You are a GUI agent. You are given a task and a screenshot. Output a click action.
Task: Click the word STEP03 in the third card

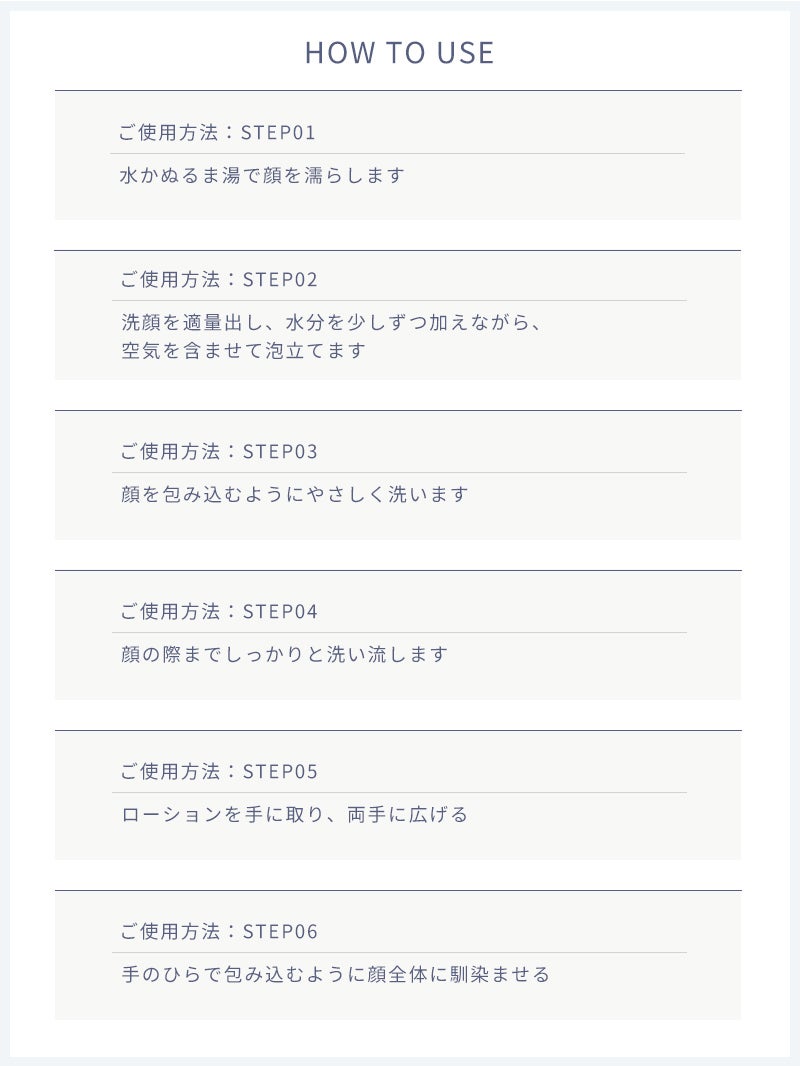point(281,451)
